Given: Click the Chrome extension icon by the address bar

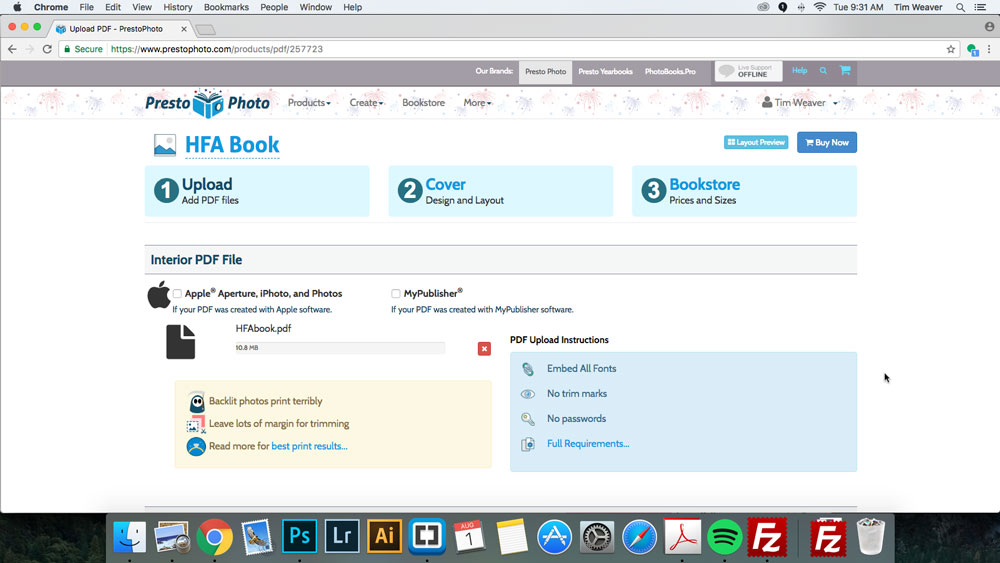Looking at the screenshot, I should pos(972,50).
